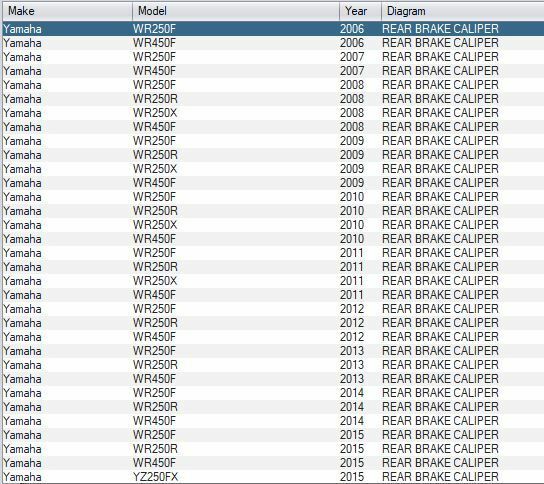
Task: Sort list by the Model column header
Action: tap(236, 11)
